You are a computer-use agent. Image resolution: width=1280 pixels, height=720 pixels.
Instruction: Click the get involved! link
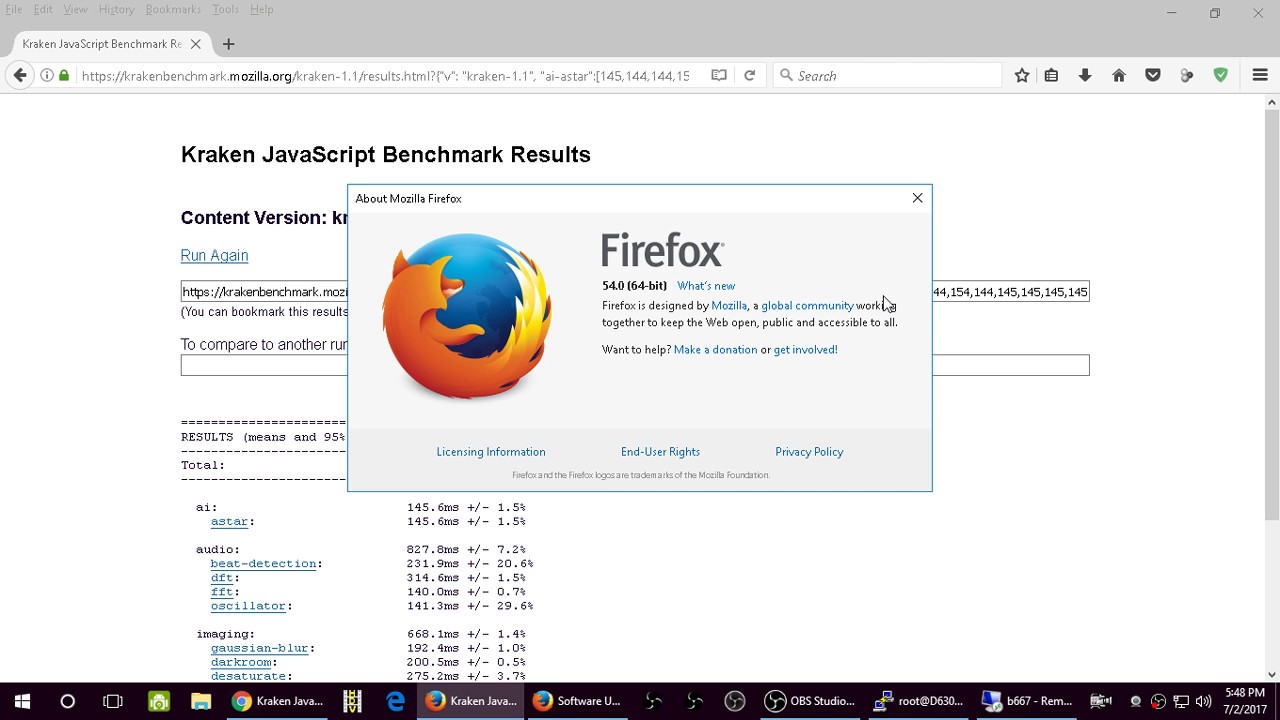click(x=805, y=350)
